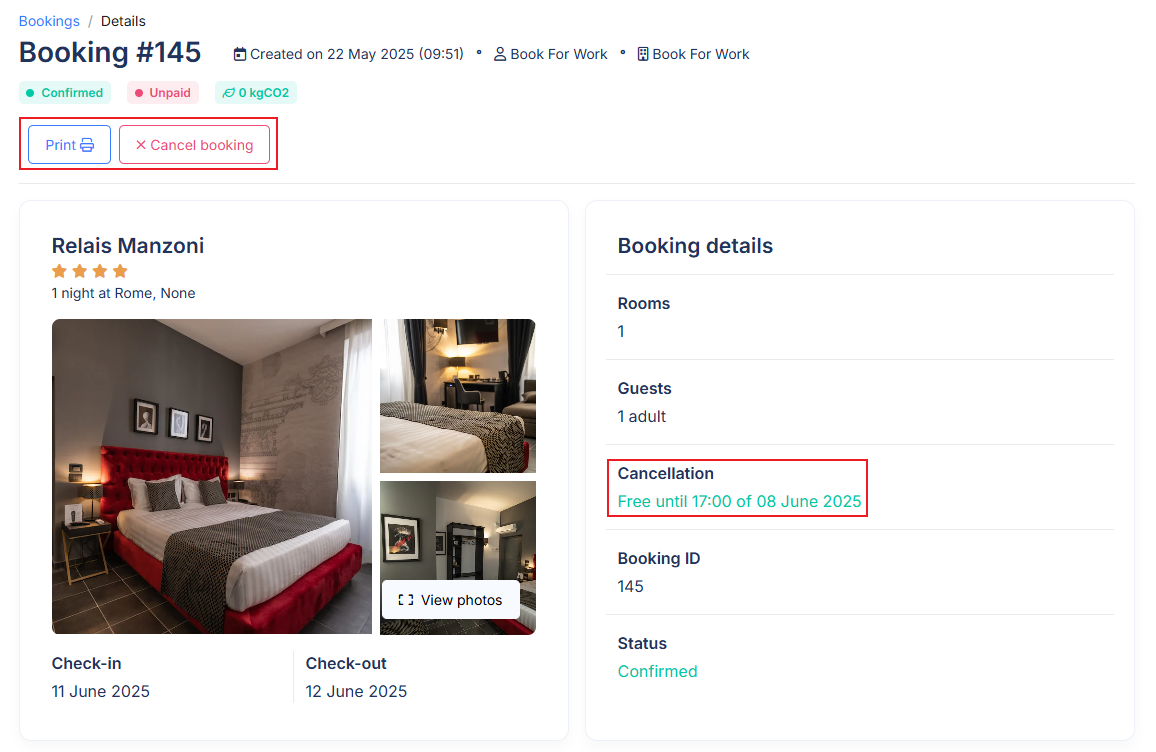Click the building icon before Book For Work
Image resolution: width=1156 pixels, height=752 pixels.
[643, 55]
